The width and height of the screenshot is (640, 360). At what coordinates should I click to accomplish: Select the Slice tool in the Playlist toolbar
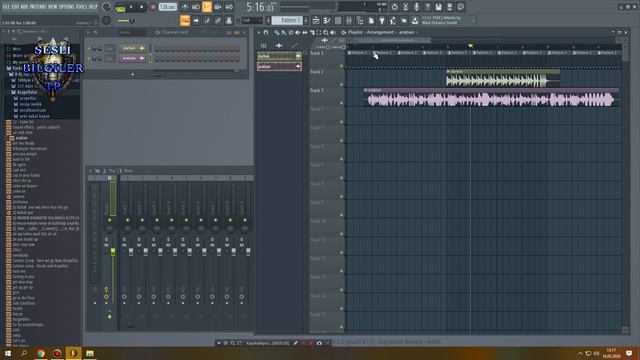pos(312,32)
